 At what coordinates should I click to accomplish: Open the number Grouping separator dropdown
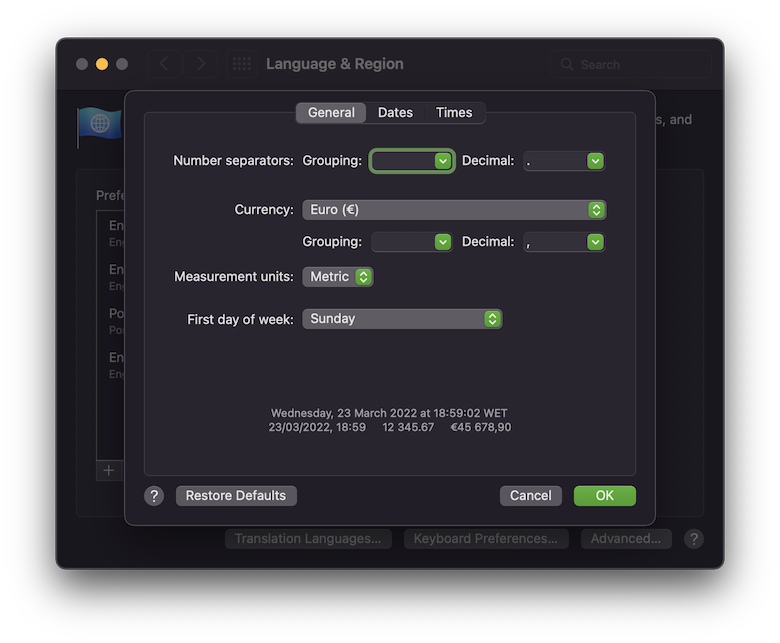coord(412,161)
